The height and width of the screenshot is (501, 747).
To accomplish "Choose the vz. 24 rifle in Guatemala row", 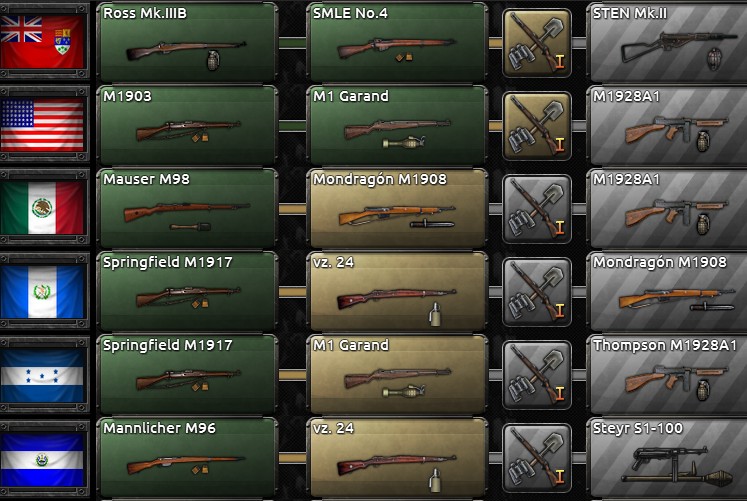I will point(397,291).
